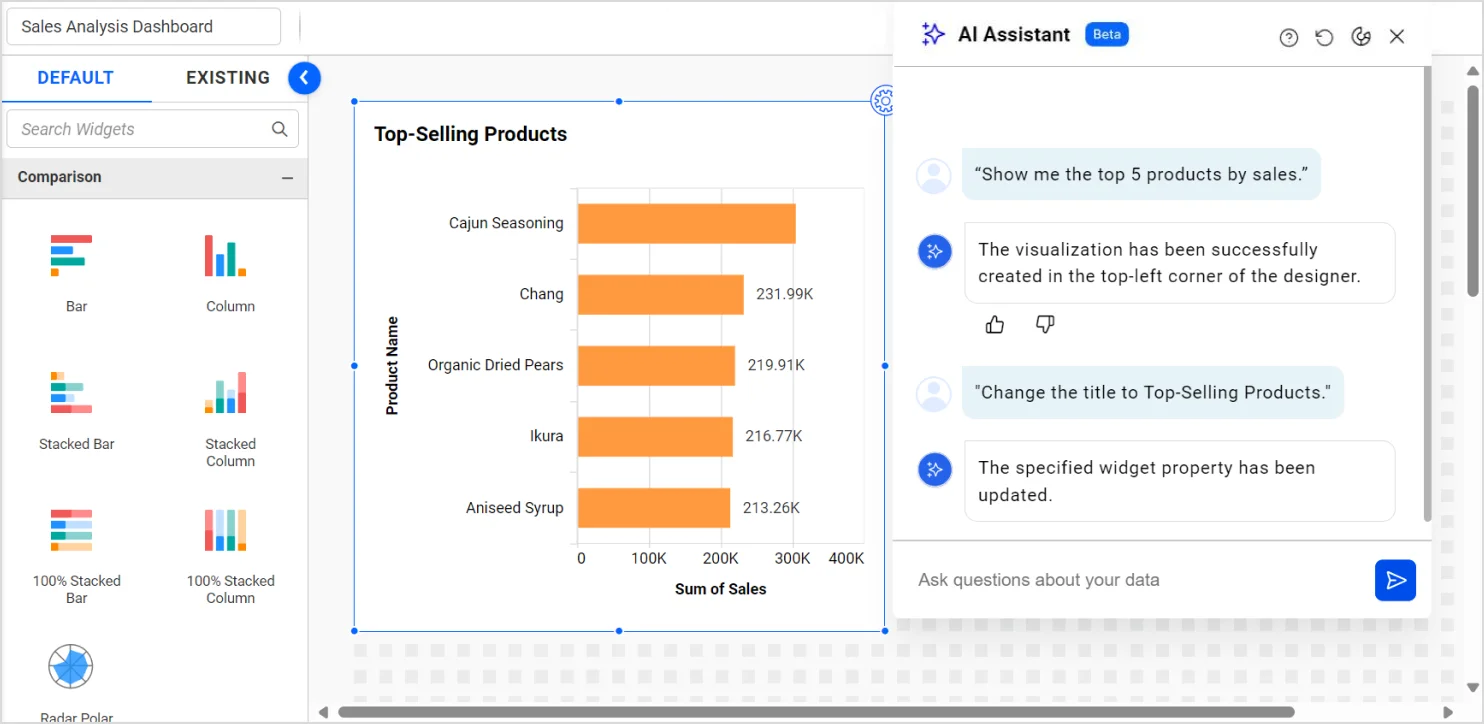
Task: Pick the Stacked Column widget
Action: (226, 393)
